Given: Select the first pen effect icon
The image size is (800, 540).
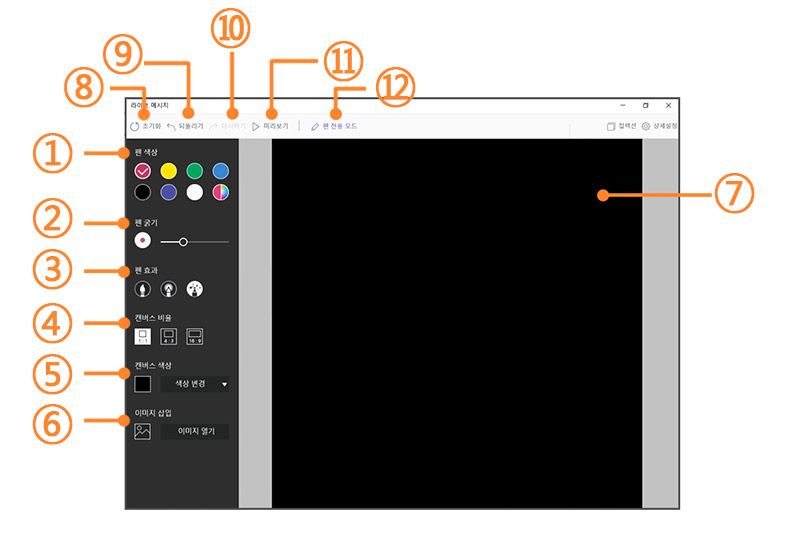Looking at the screenshot, I should point(143,289).
